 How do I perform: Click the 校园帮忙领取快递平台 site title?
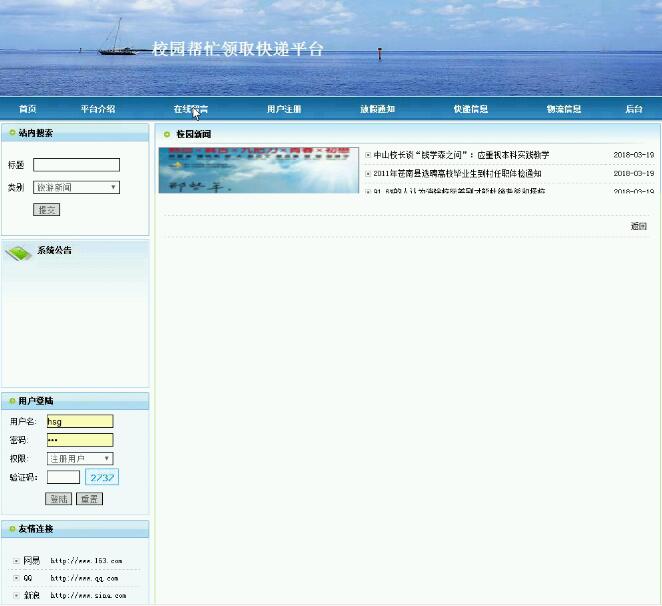(x=238, y=49)
